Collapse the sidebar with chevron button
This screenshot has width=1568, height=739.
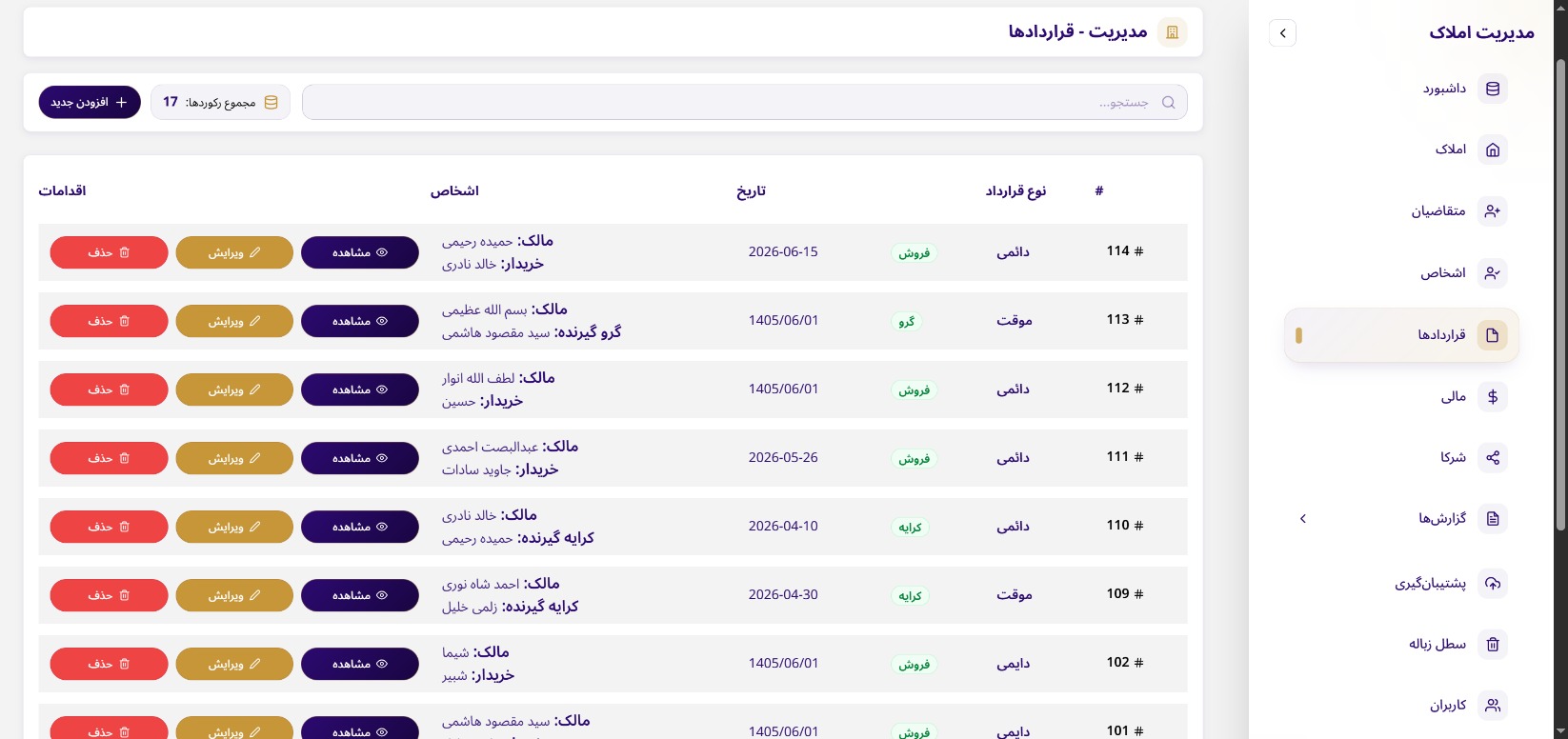1282,33
